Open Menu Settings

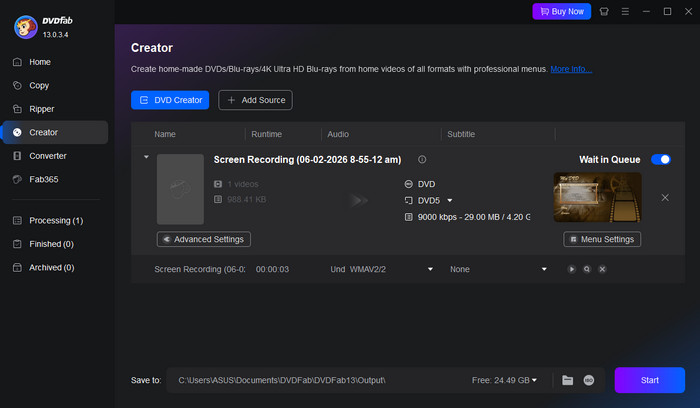602,239
